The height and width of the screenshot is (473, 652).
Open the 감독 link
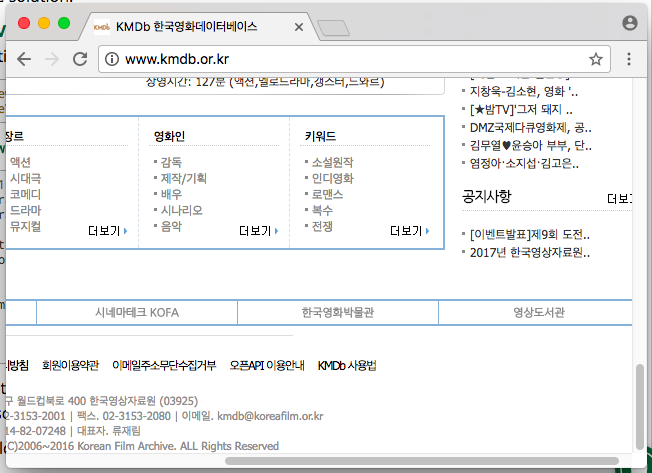(171, 162)
